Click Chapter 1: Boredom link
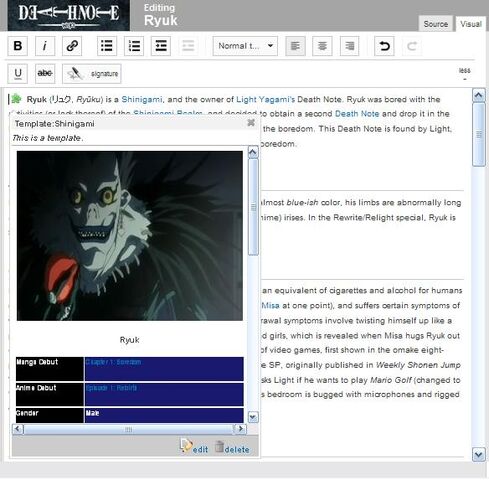The height and width of the screenshot is (480, 489). 113,362
